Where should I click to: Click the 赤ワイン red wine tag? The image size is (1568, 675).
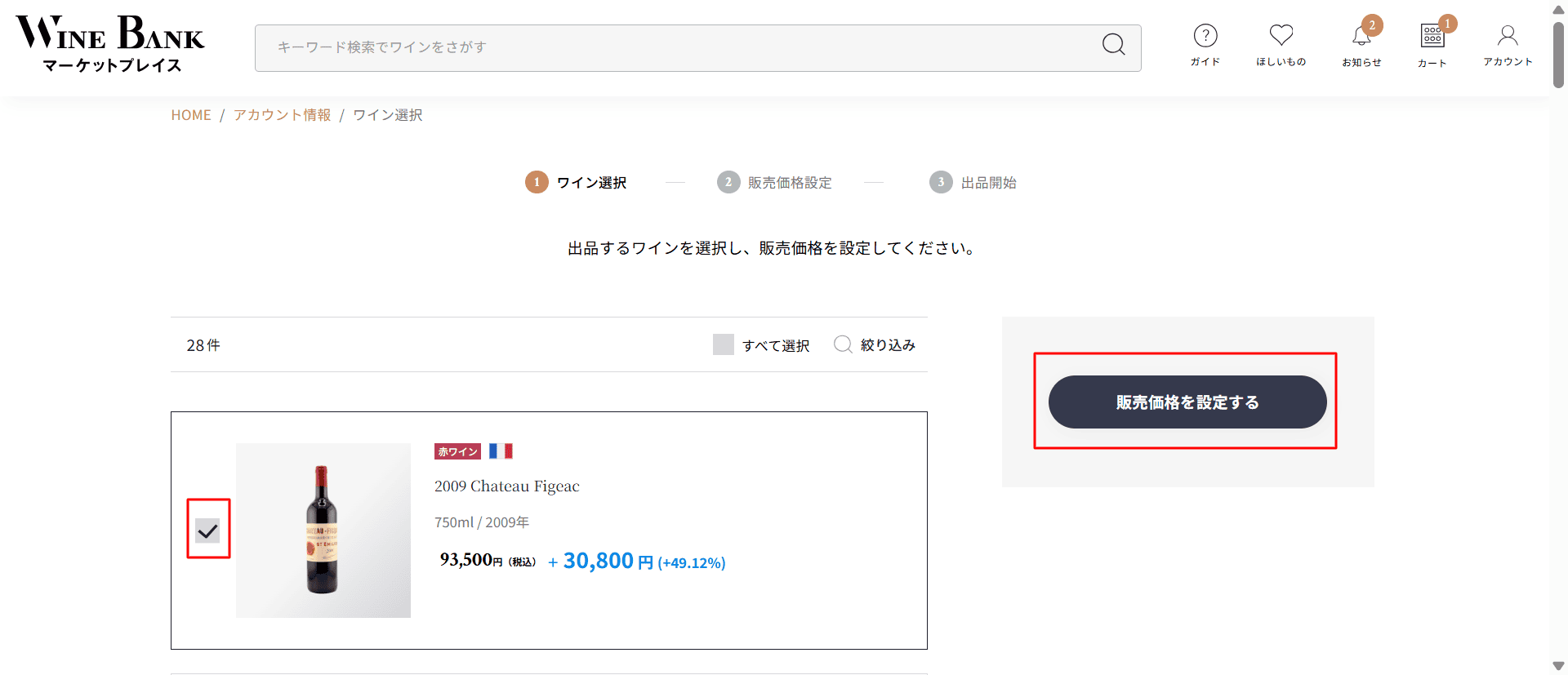tap(457, 451)
